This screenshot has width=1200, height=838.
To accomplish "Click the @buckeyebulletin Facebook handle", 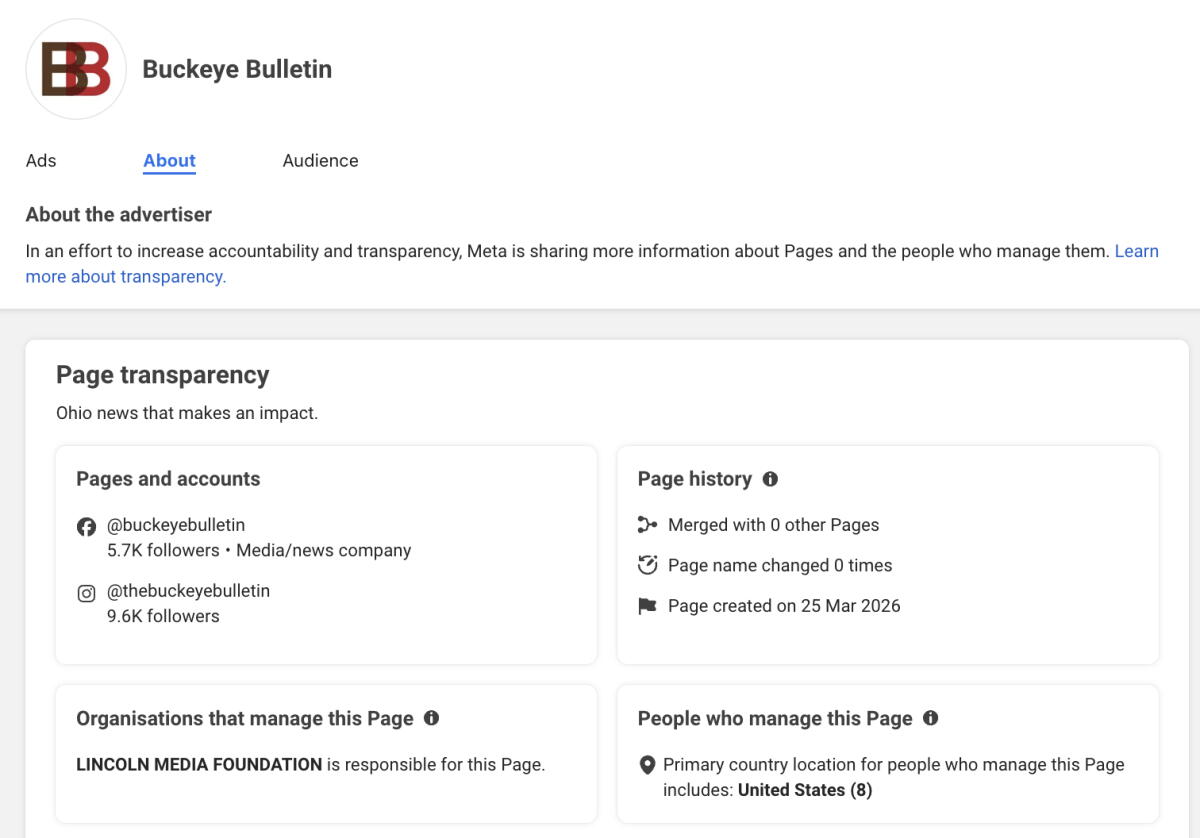I will 176,525.
